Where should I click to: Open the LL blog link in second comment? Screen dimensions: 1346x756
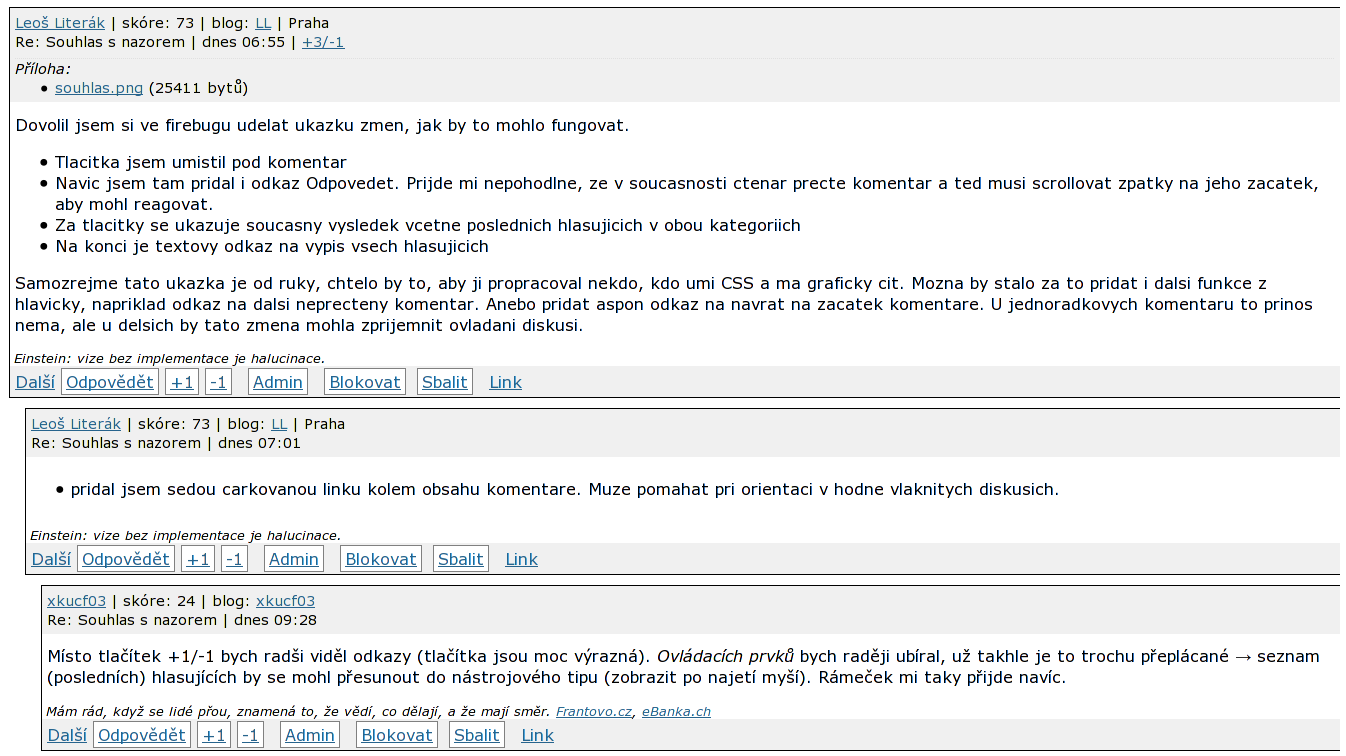(x=279, y=424)
